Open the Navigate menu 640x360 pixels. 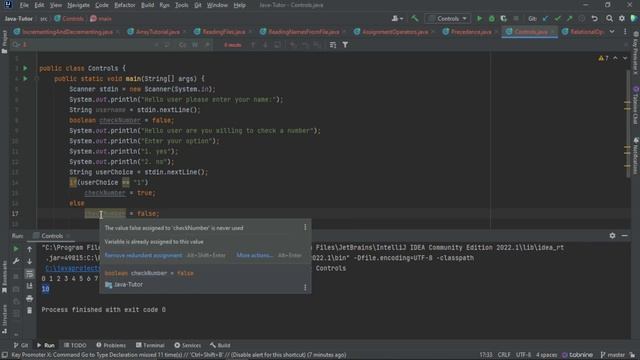(78, 5)
